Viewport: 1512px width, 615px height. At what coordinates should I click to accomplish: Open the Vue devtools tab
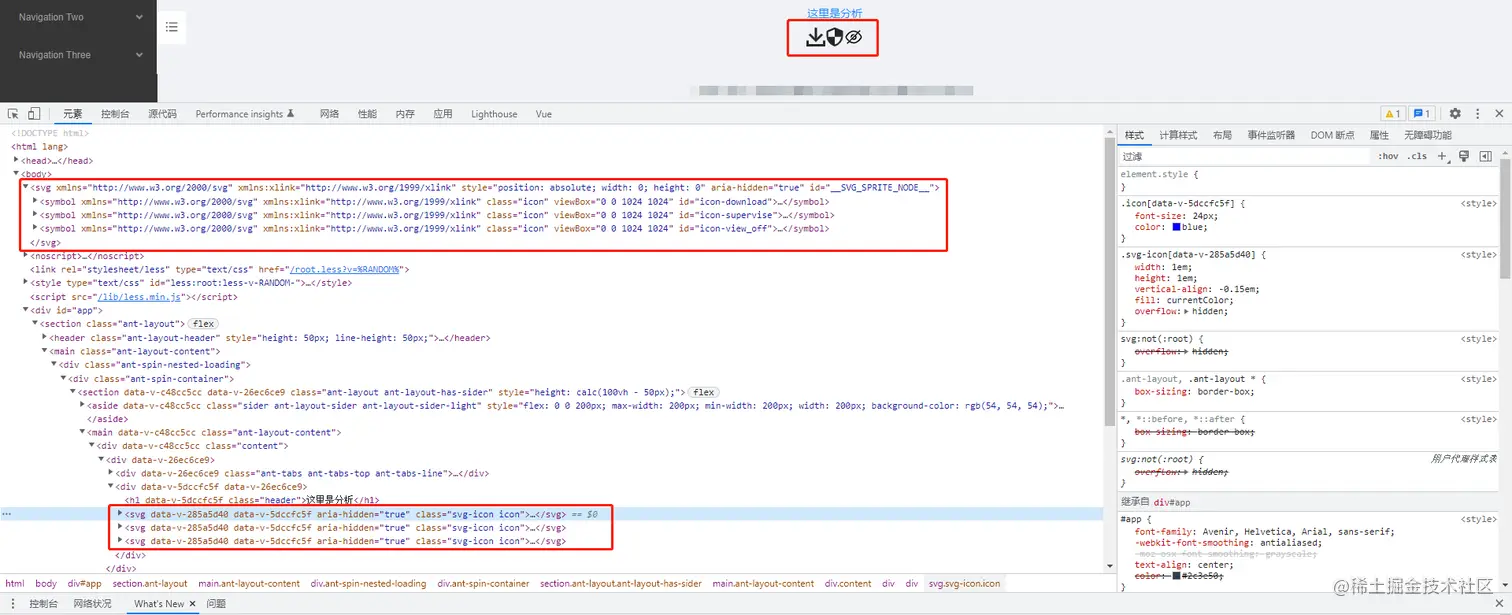pyautogui.click(x=544, y=114)
